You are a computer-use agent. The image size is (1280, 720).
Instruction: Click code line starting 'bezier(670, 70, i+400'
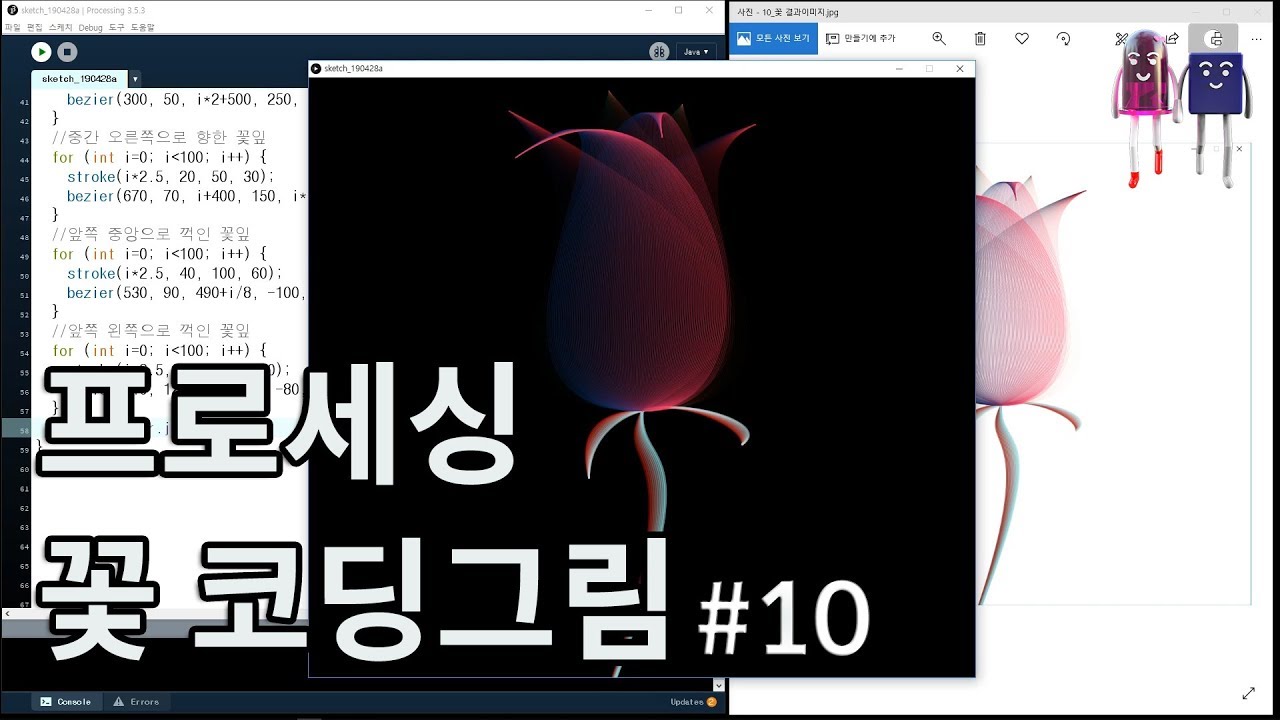click(x=186, y=196)
